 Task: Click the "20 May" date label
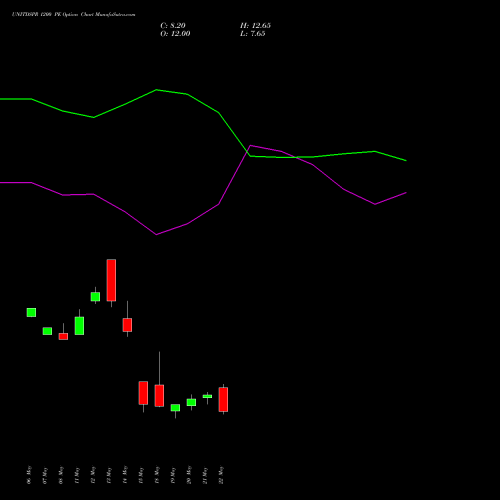coord(189,475)
